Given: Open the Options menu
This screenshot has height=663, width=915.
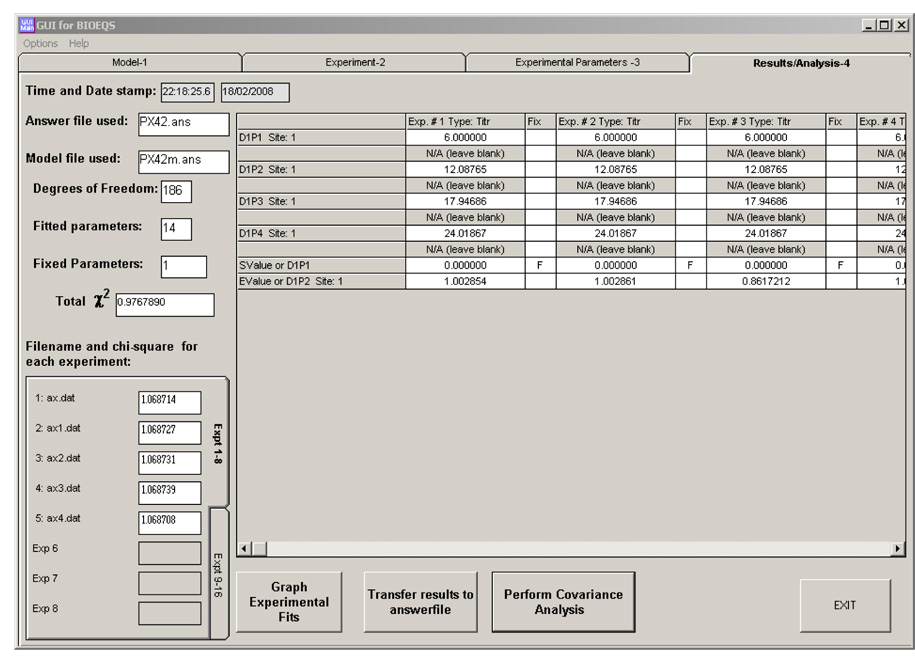Looking at the screenshot, I should pos(40,43).
